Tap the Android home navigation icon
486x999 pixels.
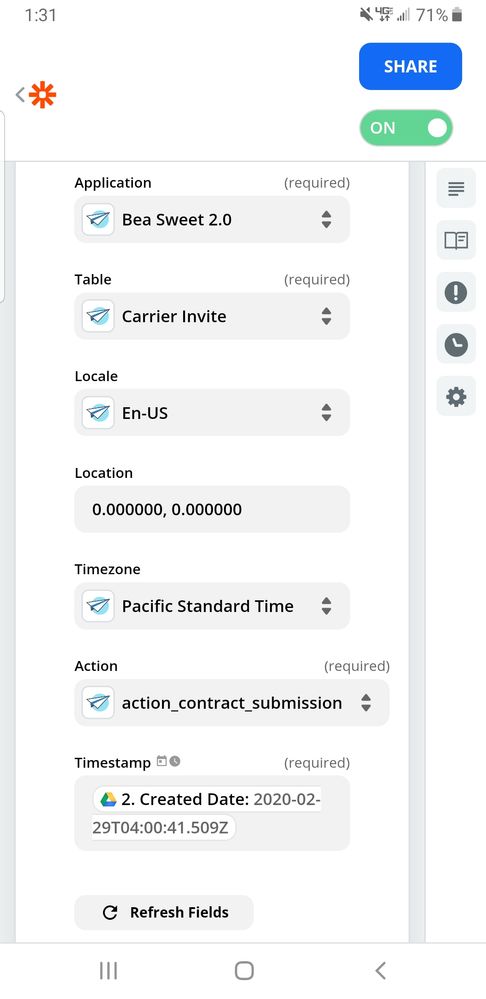point(244,970)
